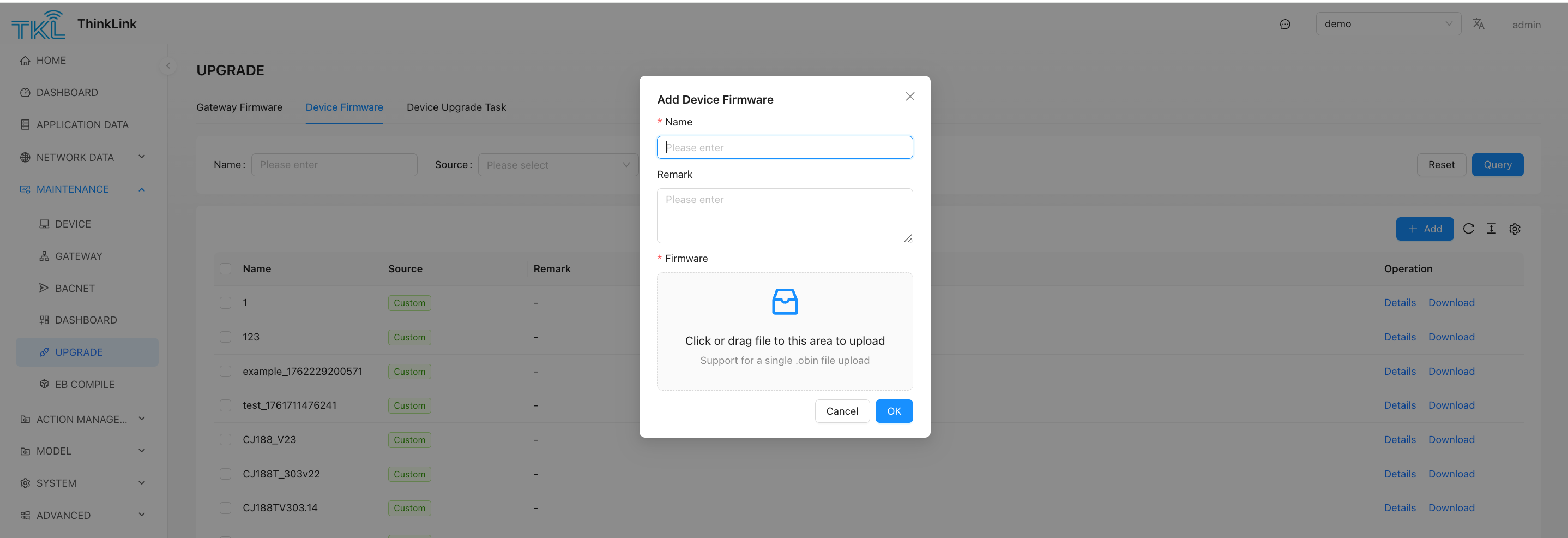Click the language translation icon in header
1568x538 pixels.
coord(1478,24)
